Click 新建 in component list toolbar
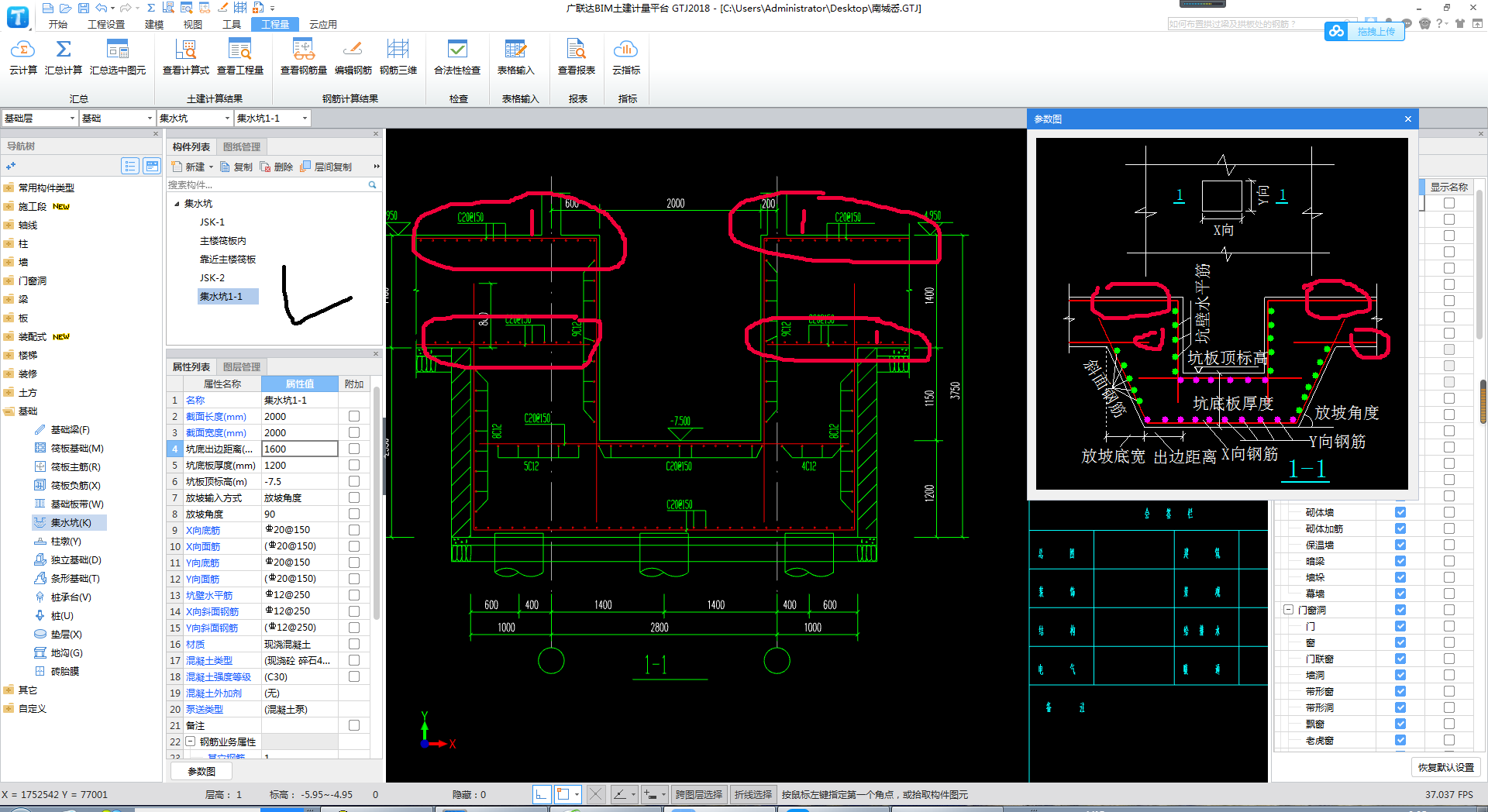1488x812 pixels. coord(191,167)
